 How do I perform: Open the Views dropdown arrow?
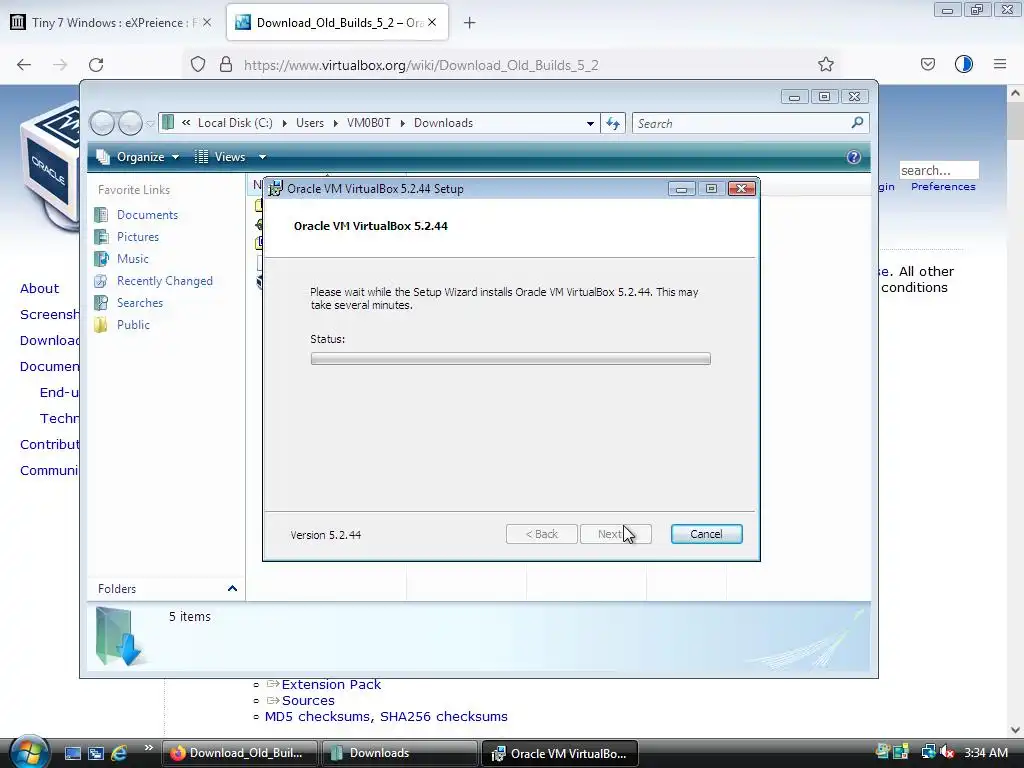pos(263,157)
